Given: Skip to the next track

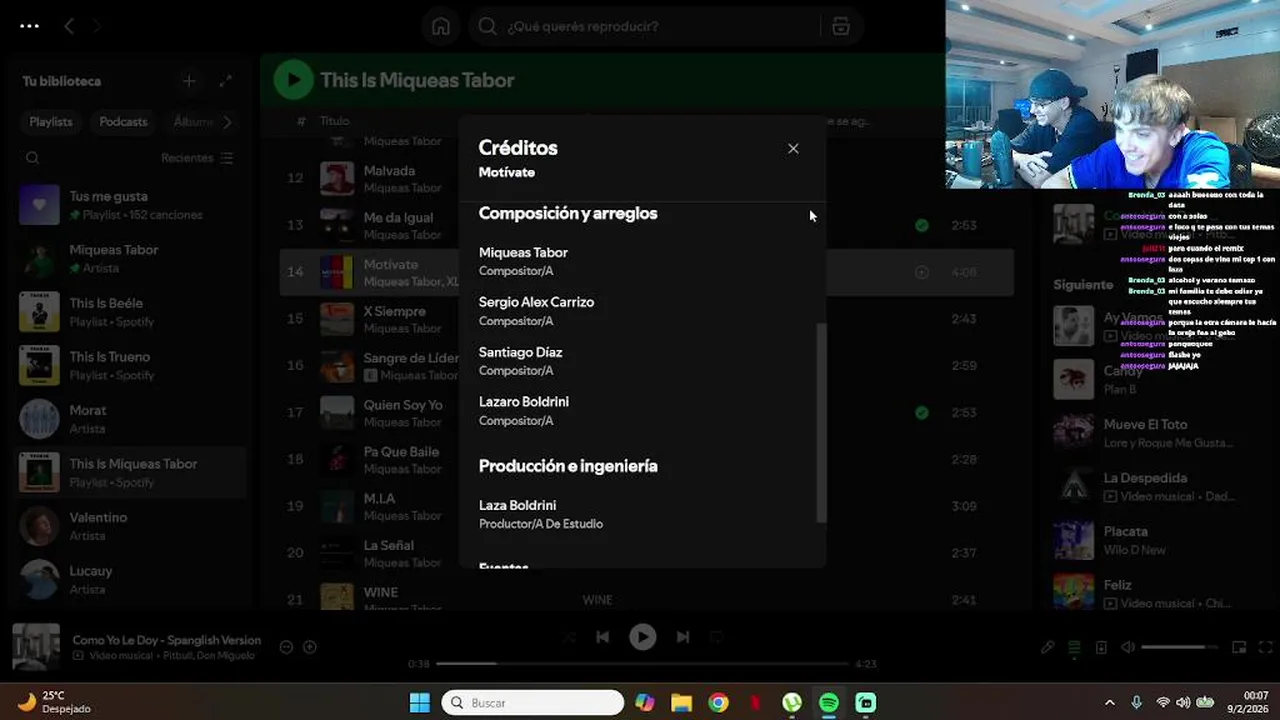Looking at the screenshot, I should (683, 637).
